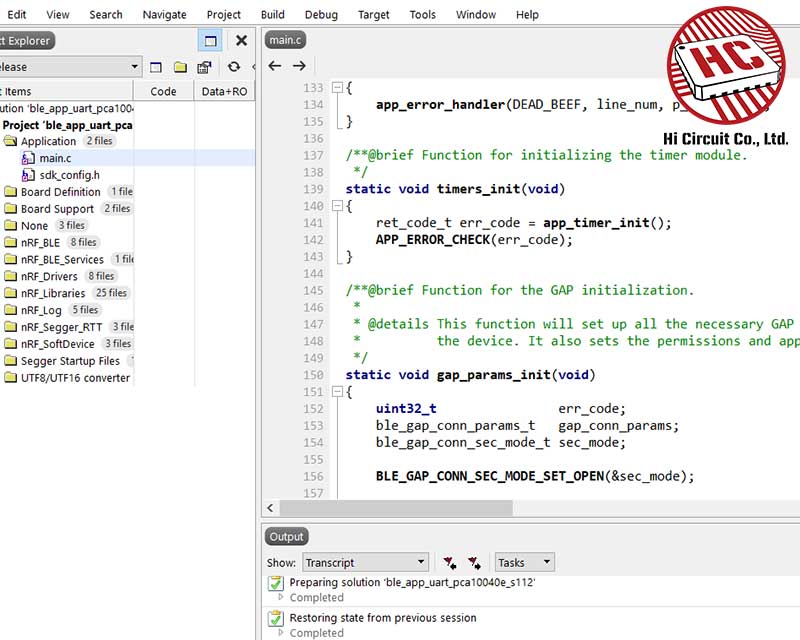
Task: Expand the nRF_Drivers folder
Action: tap(10, 276)
